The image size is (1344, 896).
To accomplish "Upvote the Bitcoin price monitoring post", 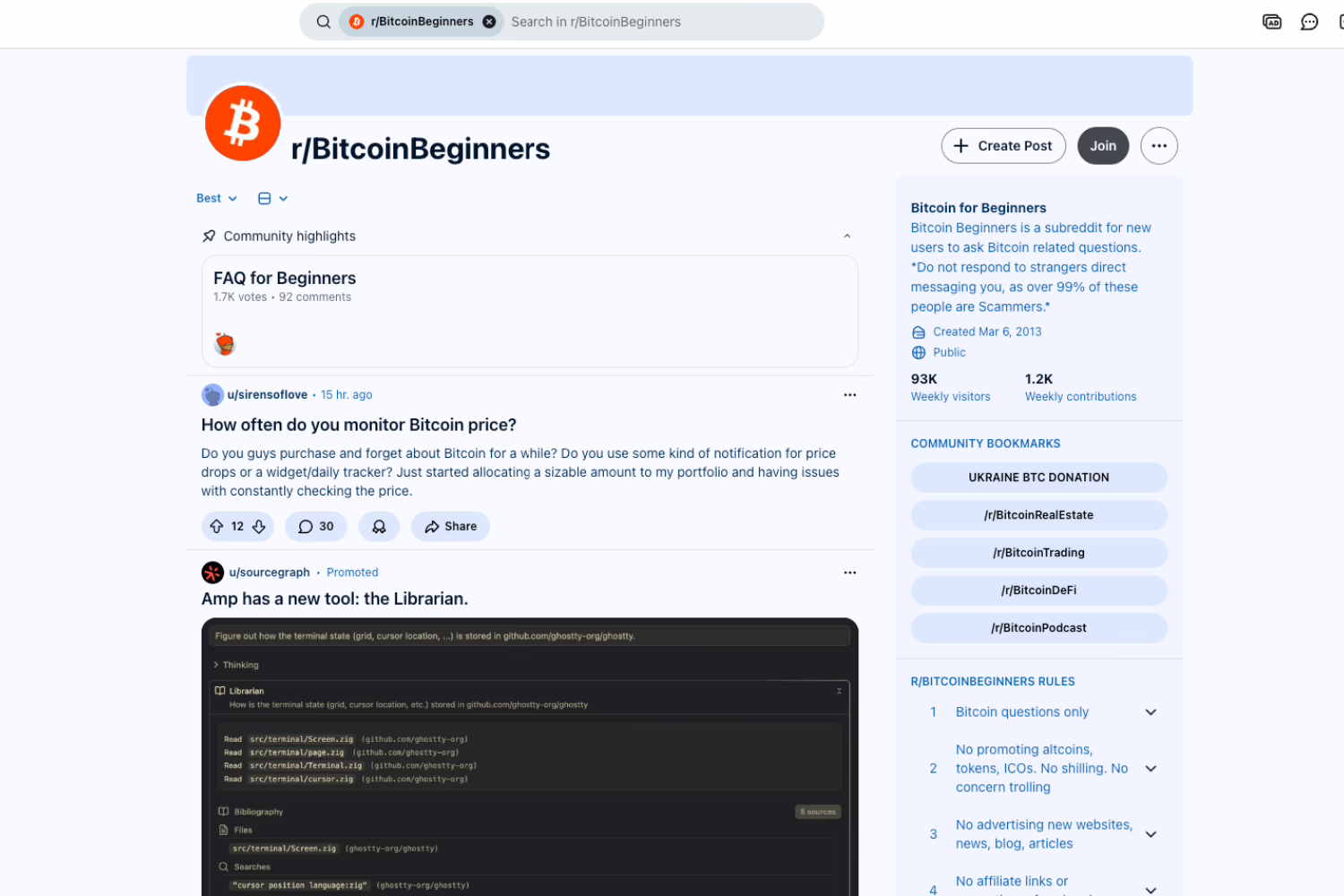I will [x=216, y=527].
